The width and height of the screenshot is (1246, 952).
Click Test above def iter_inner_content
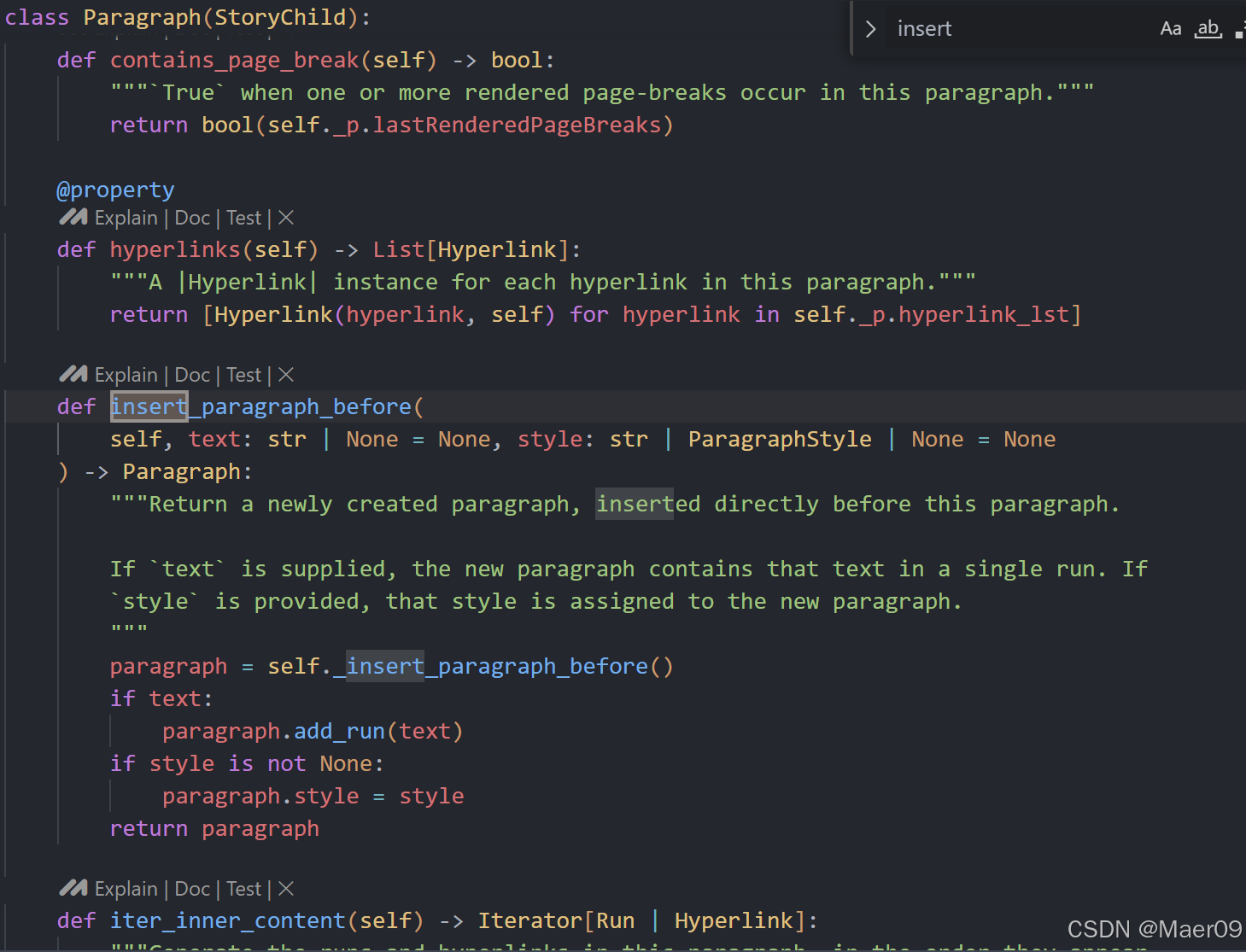pyautogui.click(x=244, y=890)
